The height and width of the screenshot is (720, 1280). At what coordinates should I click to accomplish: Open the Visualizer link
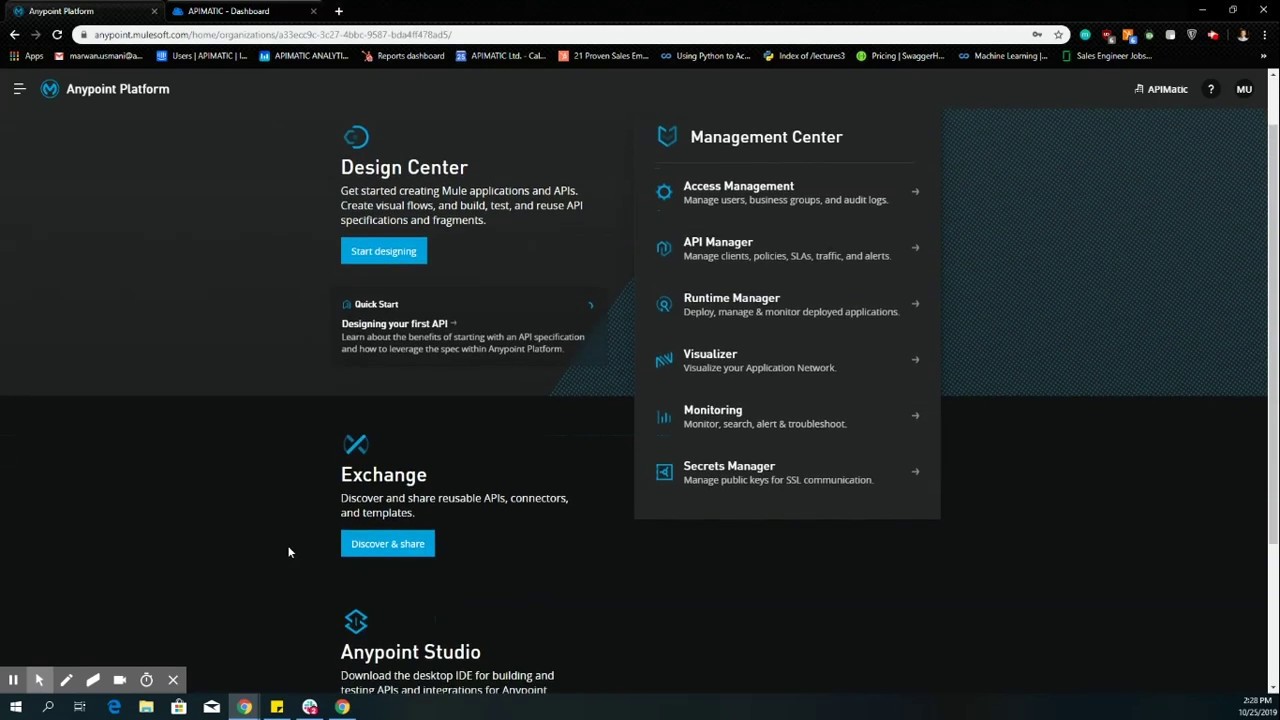click(710, 354)
